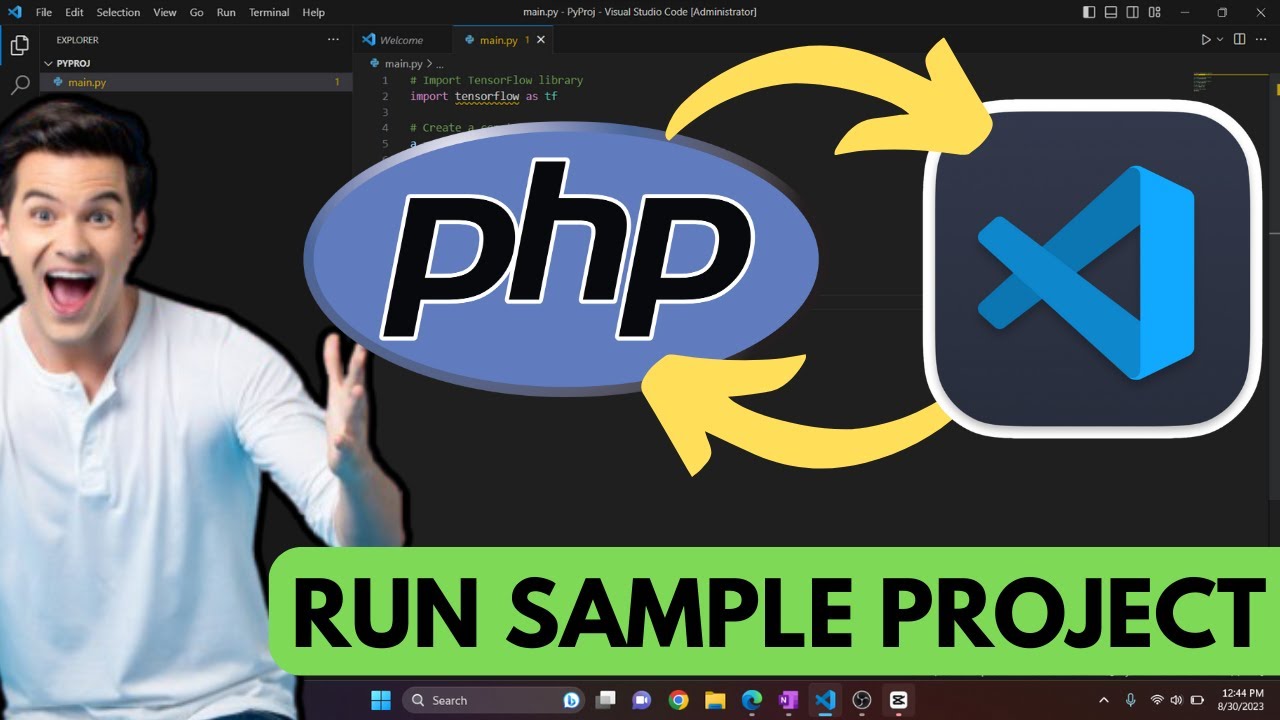This screenshot has width=1280, height=720.
Task: Click the microphone tray icon
Action: (x=1131, y=700)
